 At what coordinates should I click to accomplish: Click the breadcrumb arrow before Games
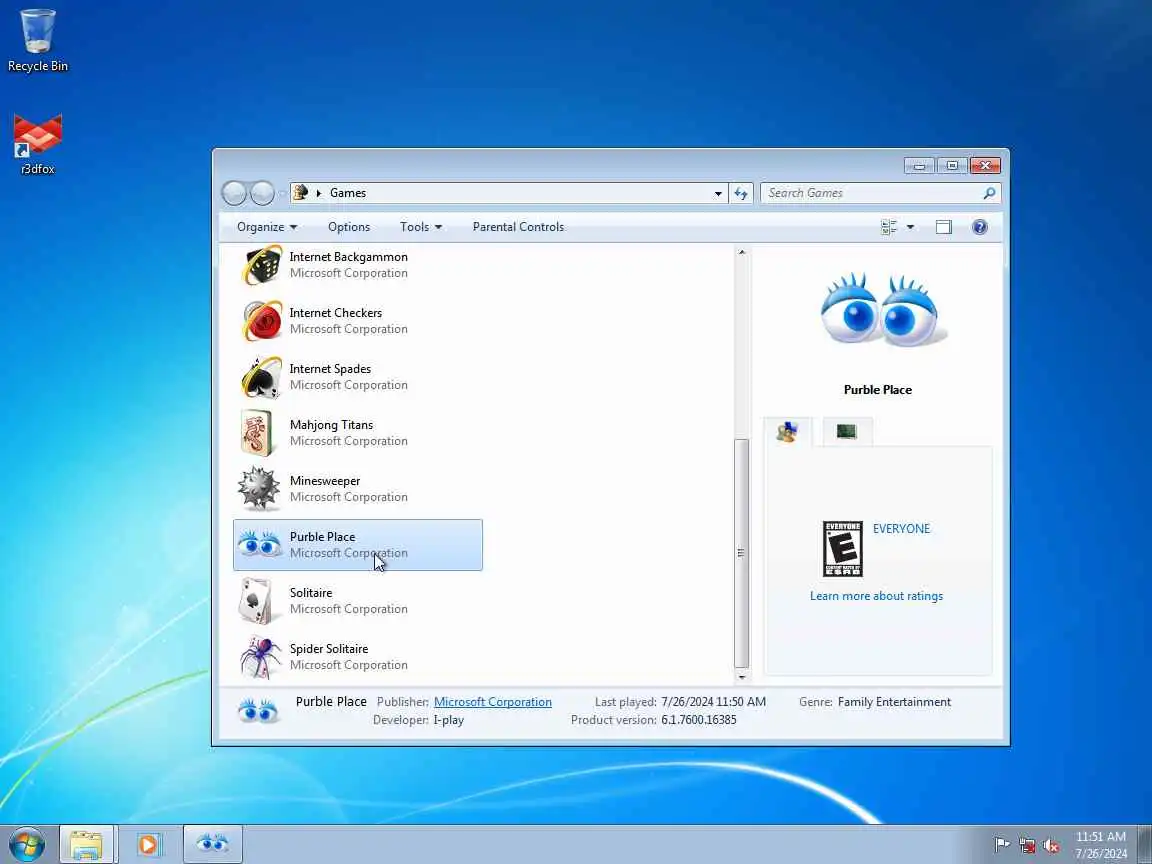(x=319, y=193)
